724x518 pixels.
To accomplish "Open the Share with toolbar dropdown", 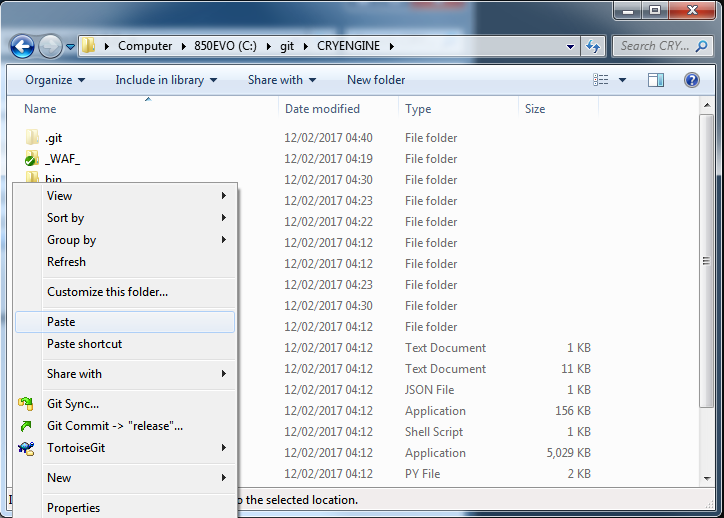I will [x=282, y=80].
